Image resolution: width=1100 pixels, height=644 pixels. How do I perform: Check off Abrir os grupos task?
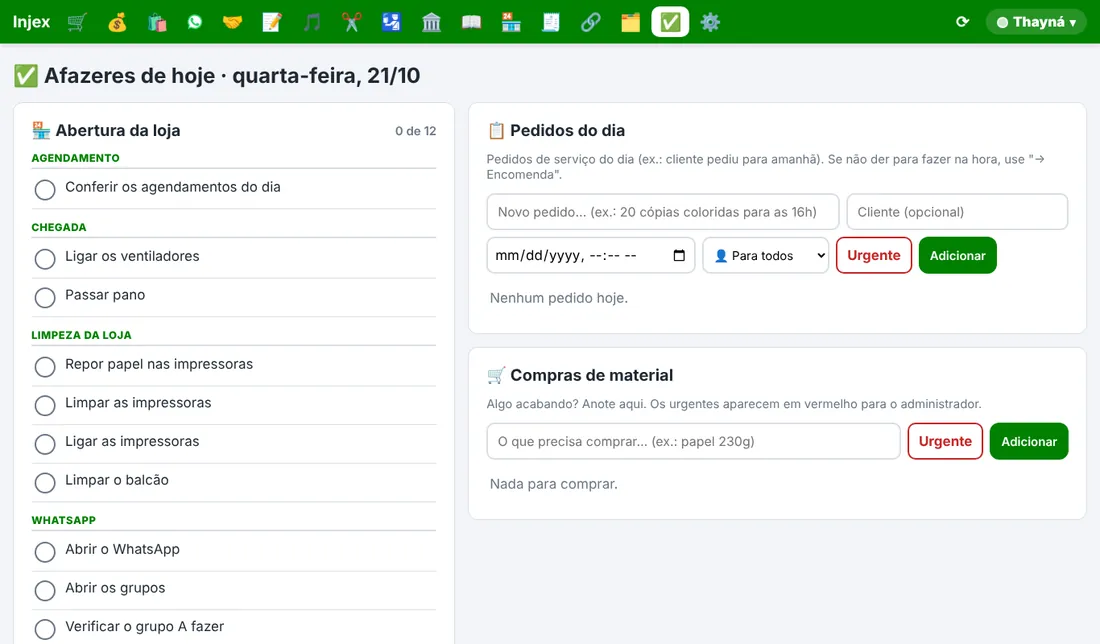pyautogui.click(x=45, y=591)
